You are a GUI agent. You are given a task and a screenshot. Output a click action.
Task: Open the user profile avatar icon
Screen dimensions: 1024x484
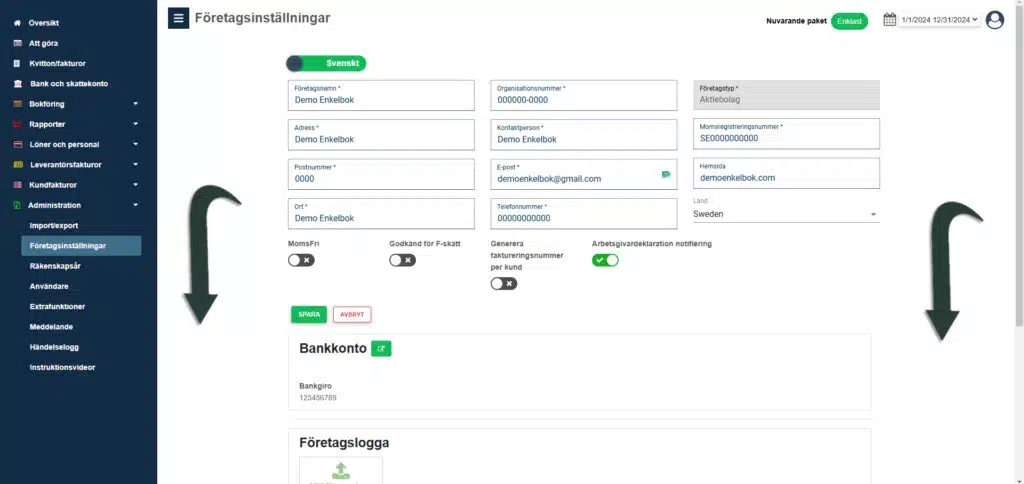(995, 20)
